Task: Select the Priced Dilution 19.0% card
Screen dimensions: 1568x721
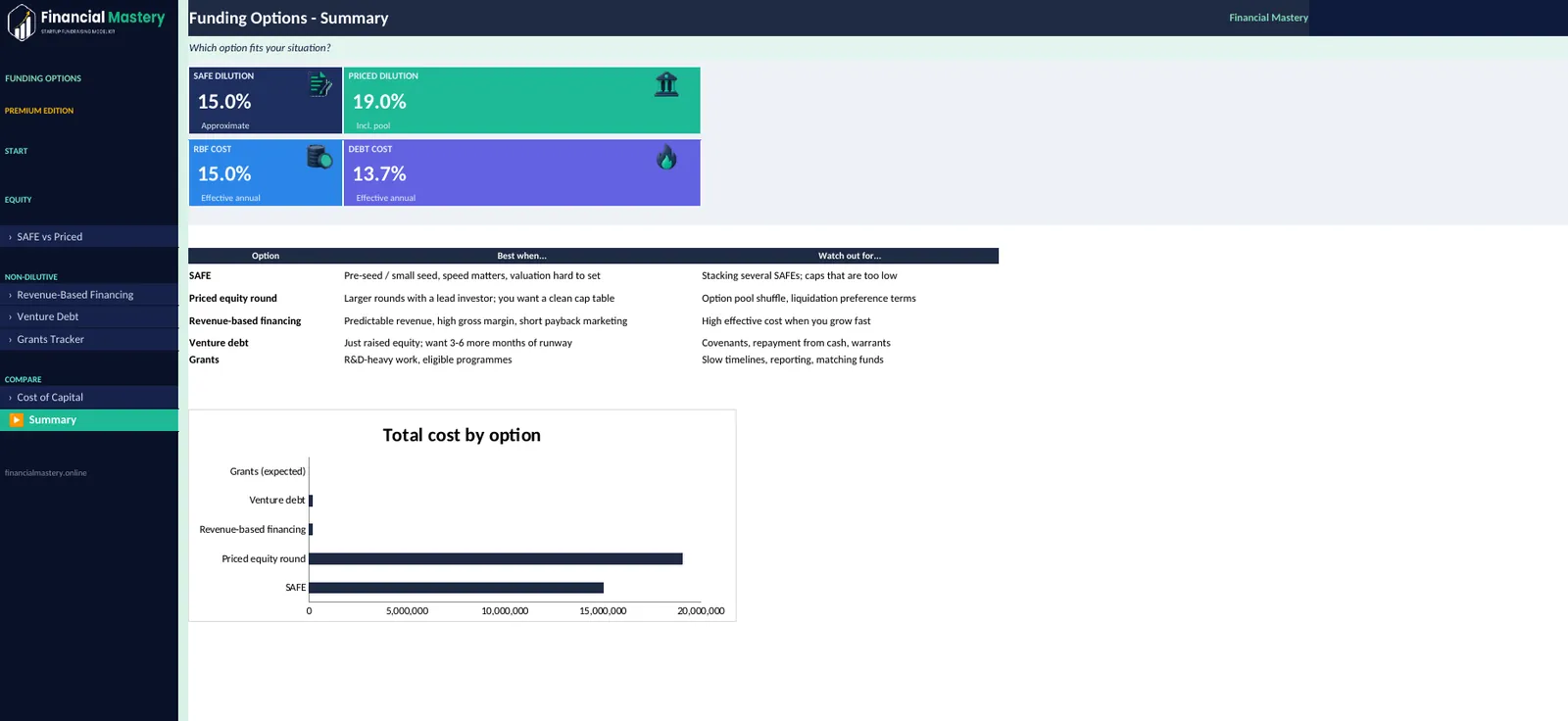Action: point(522,100)
